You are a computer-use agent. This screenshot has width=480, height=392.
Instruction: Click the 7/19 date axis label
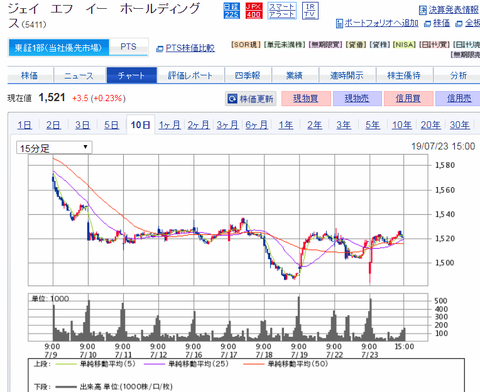(299, 354)
